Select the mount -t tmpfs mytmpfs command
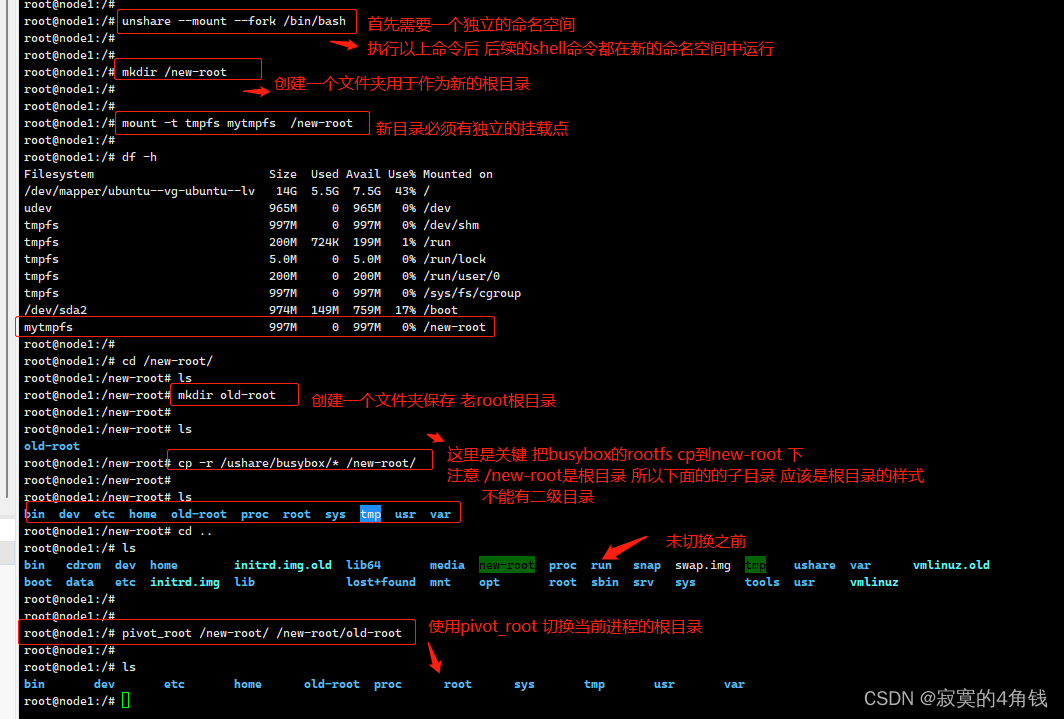 pos(242,123)
